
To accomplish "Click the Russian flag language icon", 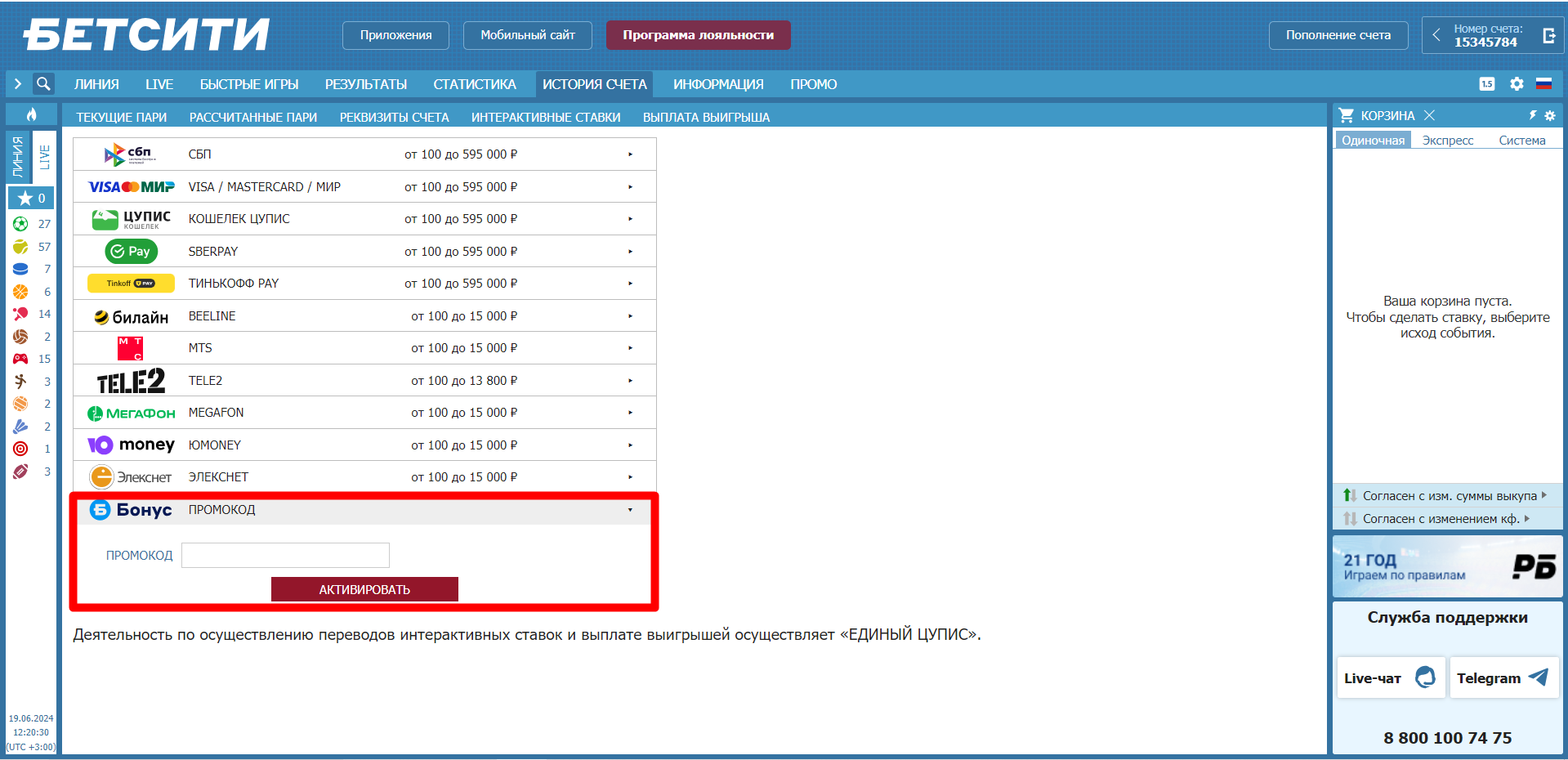I will [x=1543, y=84].
